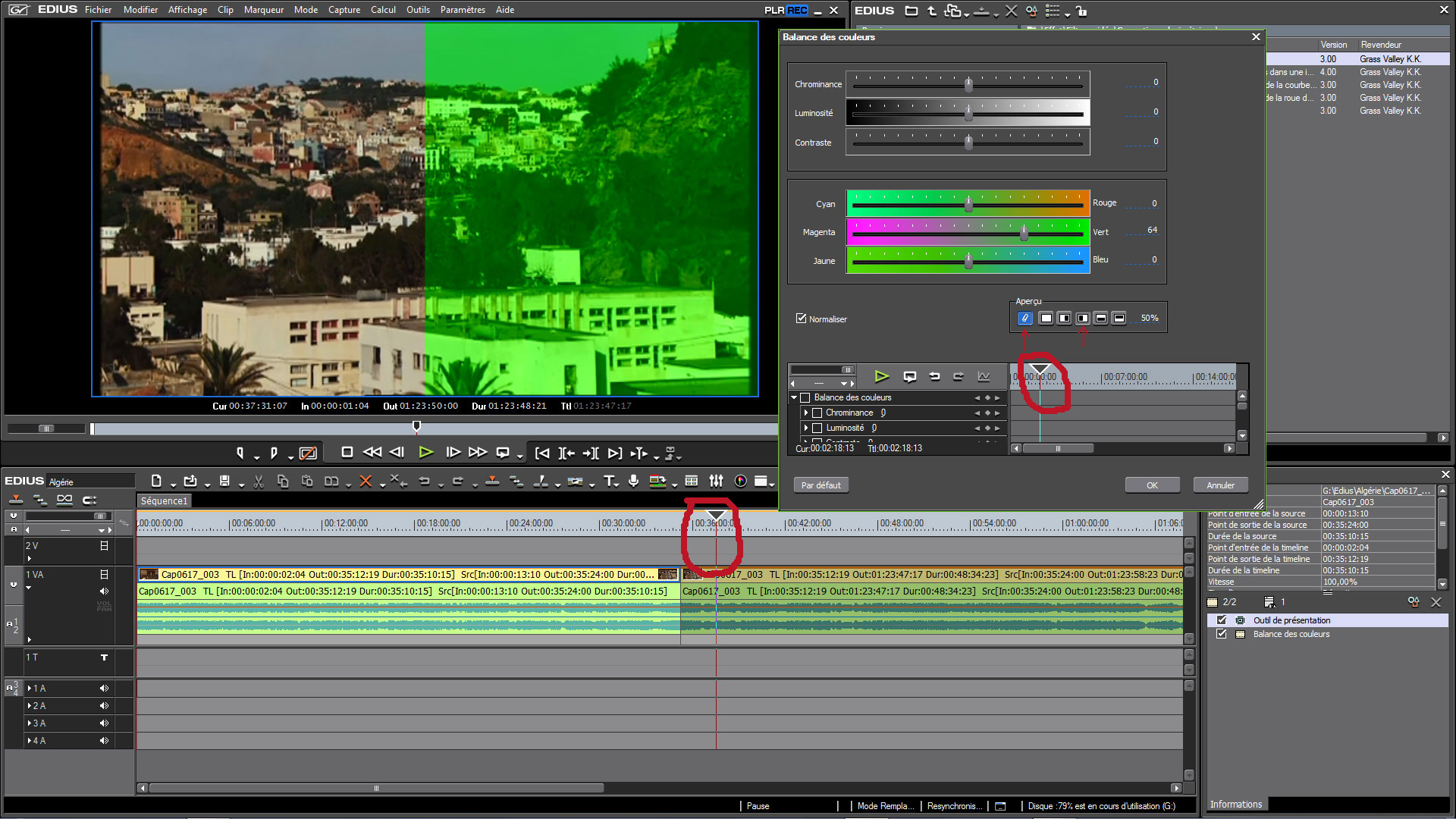Collapse the Balance des couleurs keyframe tree
The image size is (1456, 819).
click(794, 397)
